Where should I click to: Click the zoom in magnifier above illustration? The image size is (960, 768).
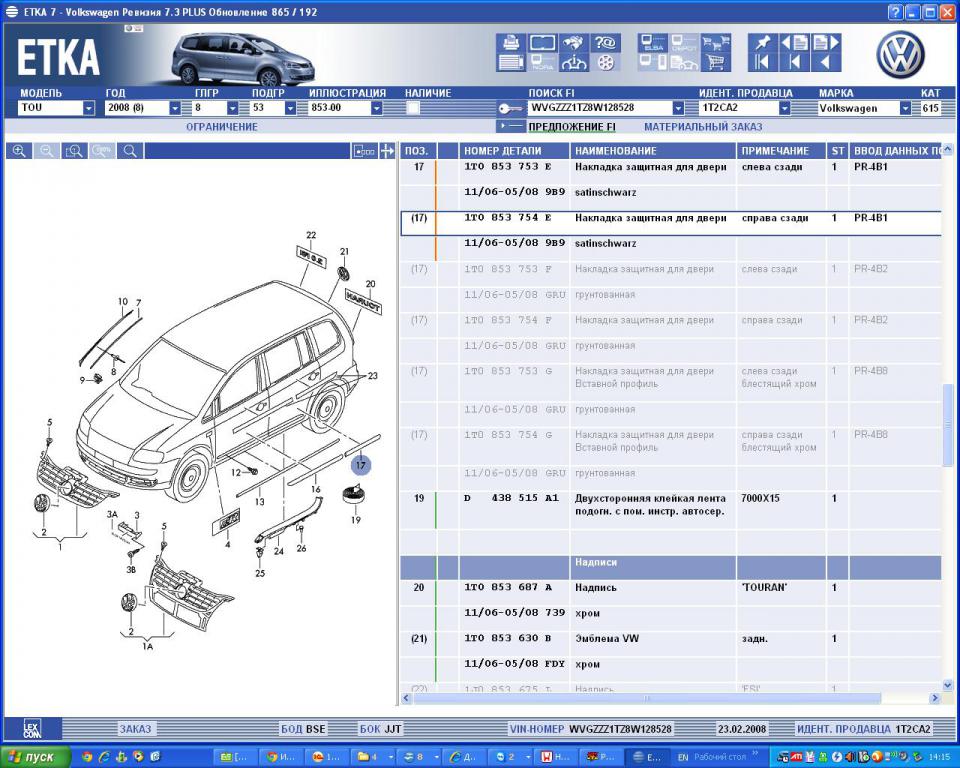(19, 151)
